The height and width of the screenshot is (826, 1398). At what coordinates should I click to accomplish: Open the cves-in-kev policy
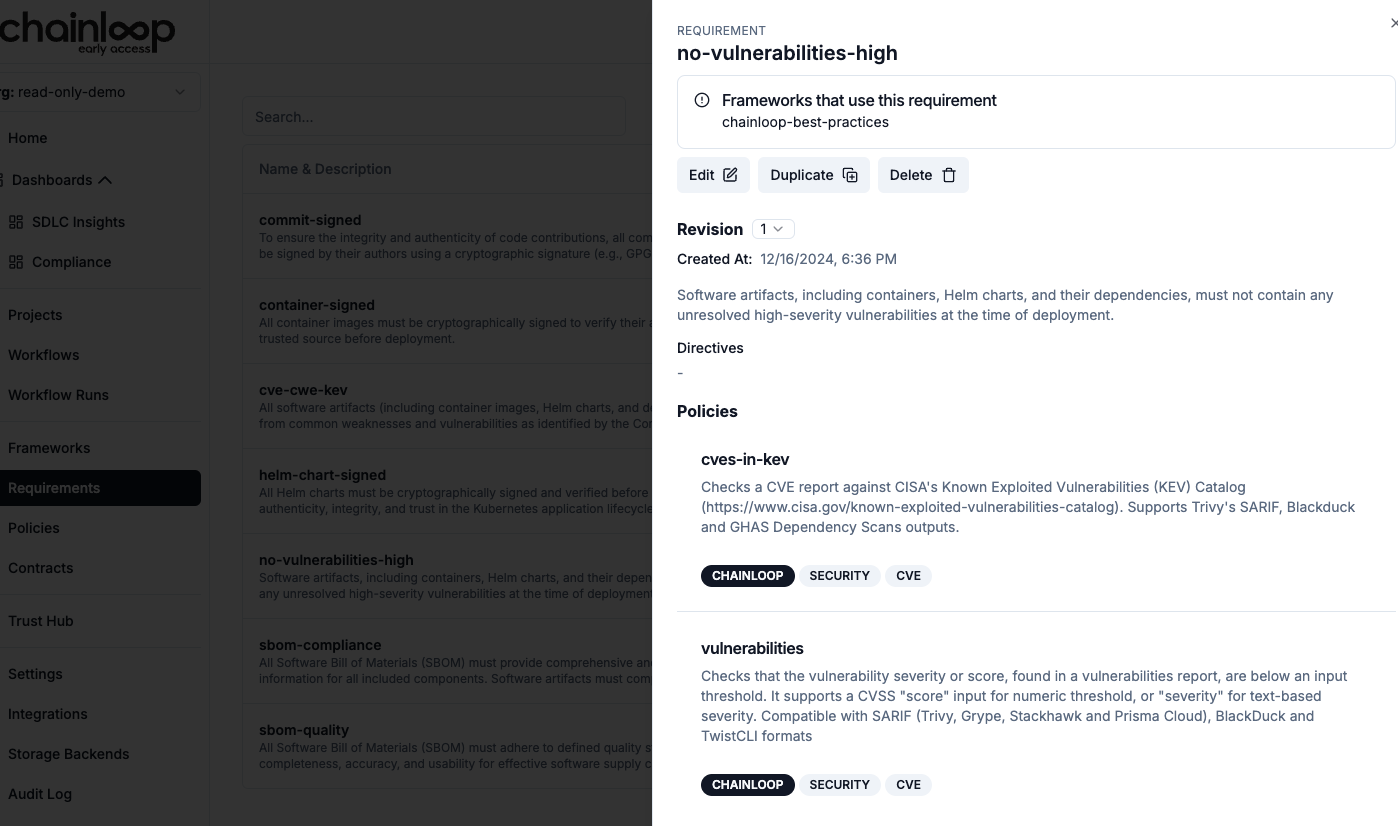(x=745, y=459)
